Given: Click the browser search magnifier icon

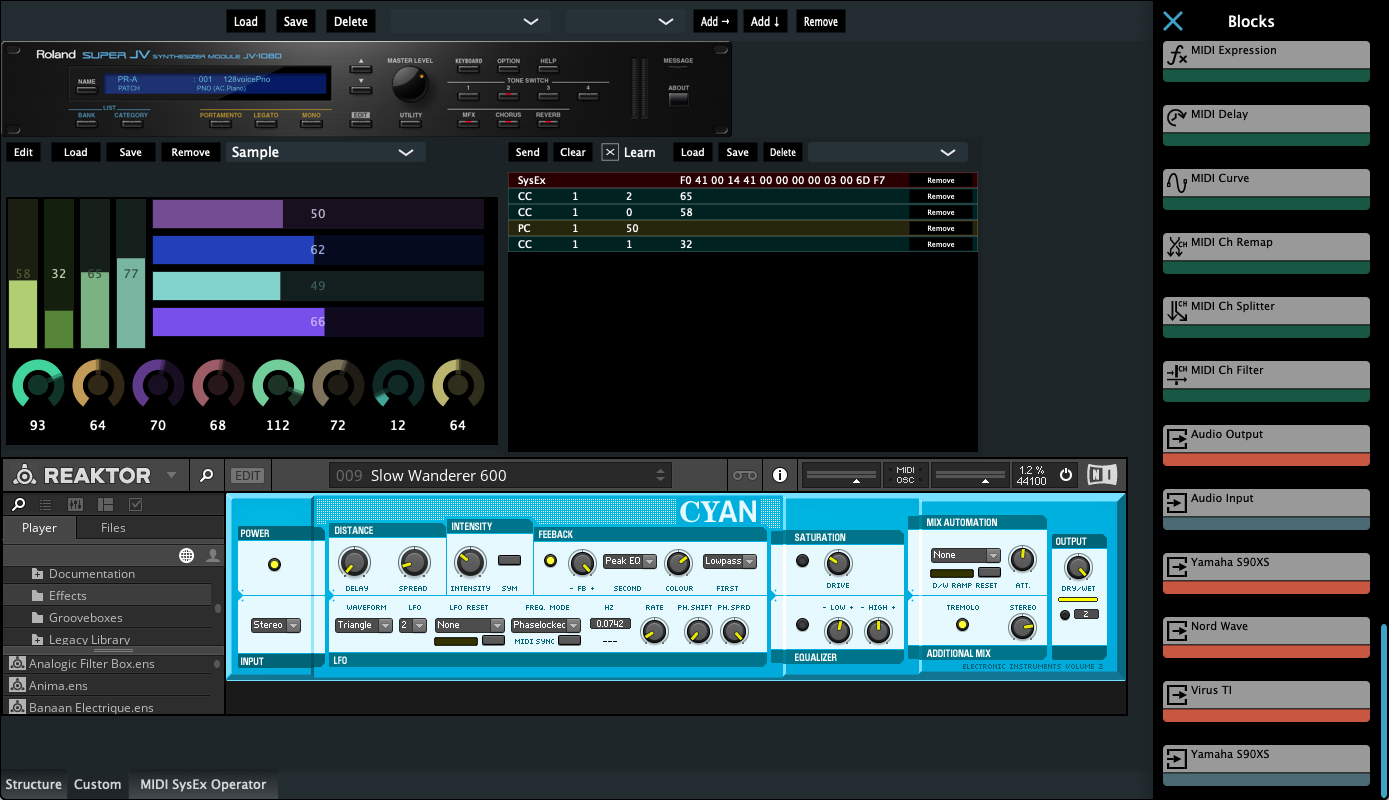Looking at the screenshot, I should pyautogui.click(x=19, y=504).
